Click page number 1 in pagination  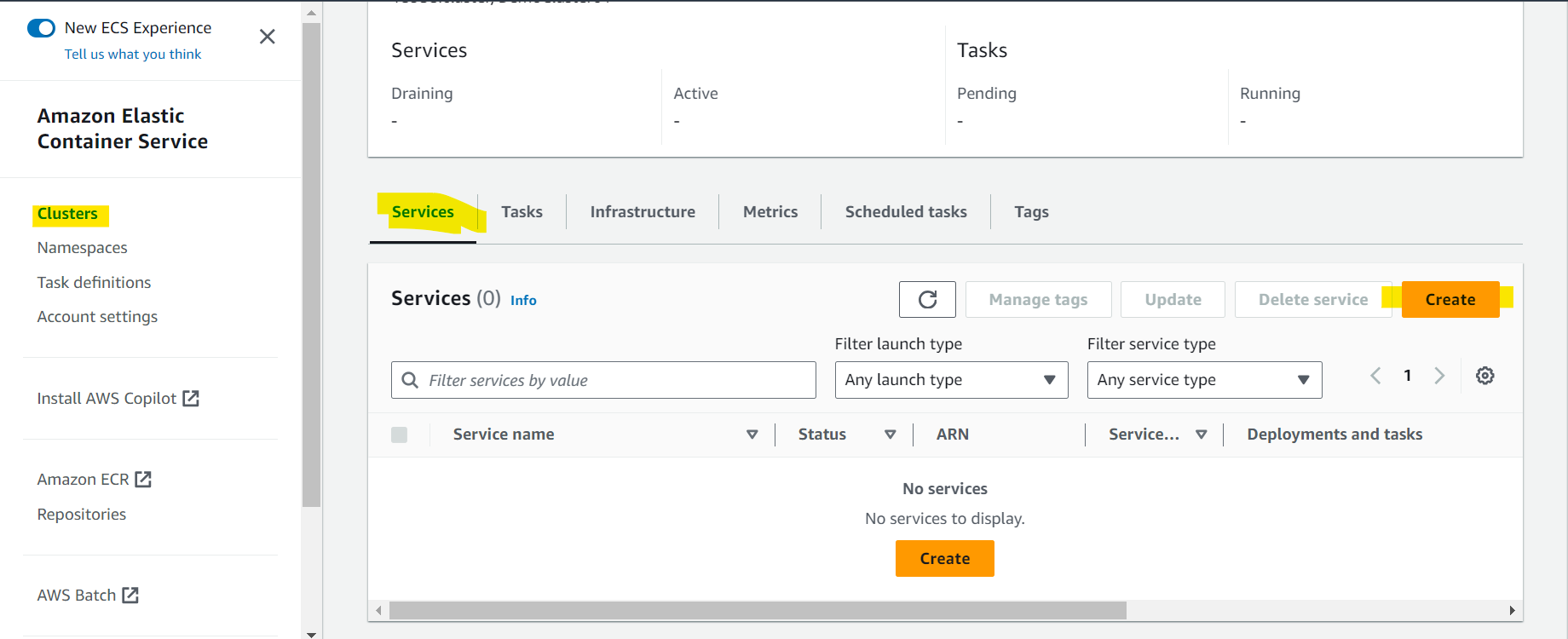tap(1408, 376)
